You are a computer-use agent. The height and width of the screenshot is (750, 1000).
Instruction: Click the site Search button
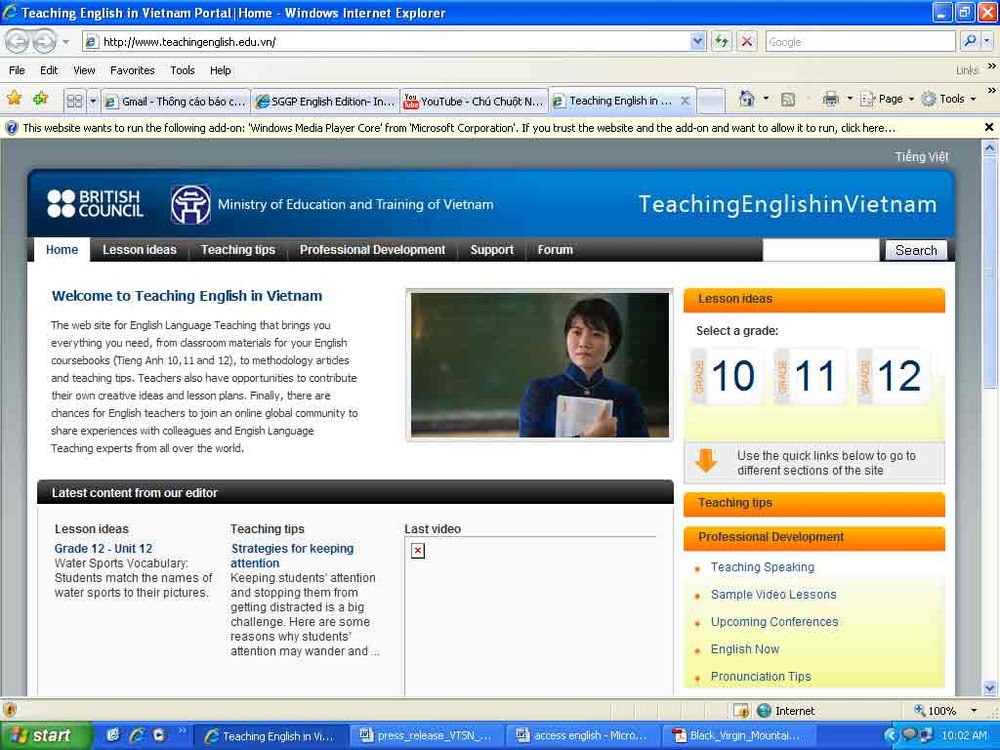[x=915, y=250]
